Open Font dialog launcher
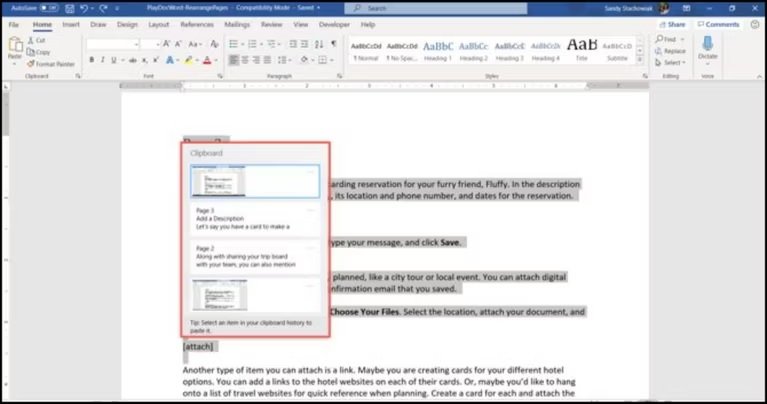Image resolution: width=767 pixels, height=404 pixels. 220,76
